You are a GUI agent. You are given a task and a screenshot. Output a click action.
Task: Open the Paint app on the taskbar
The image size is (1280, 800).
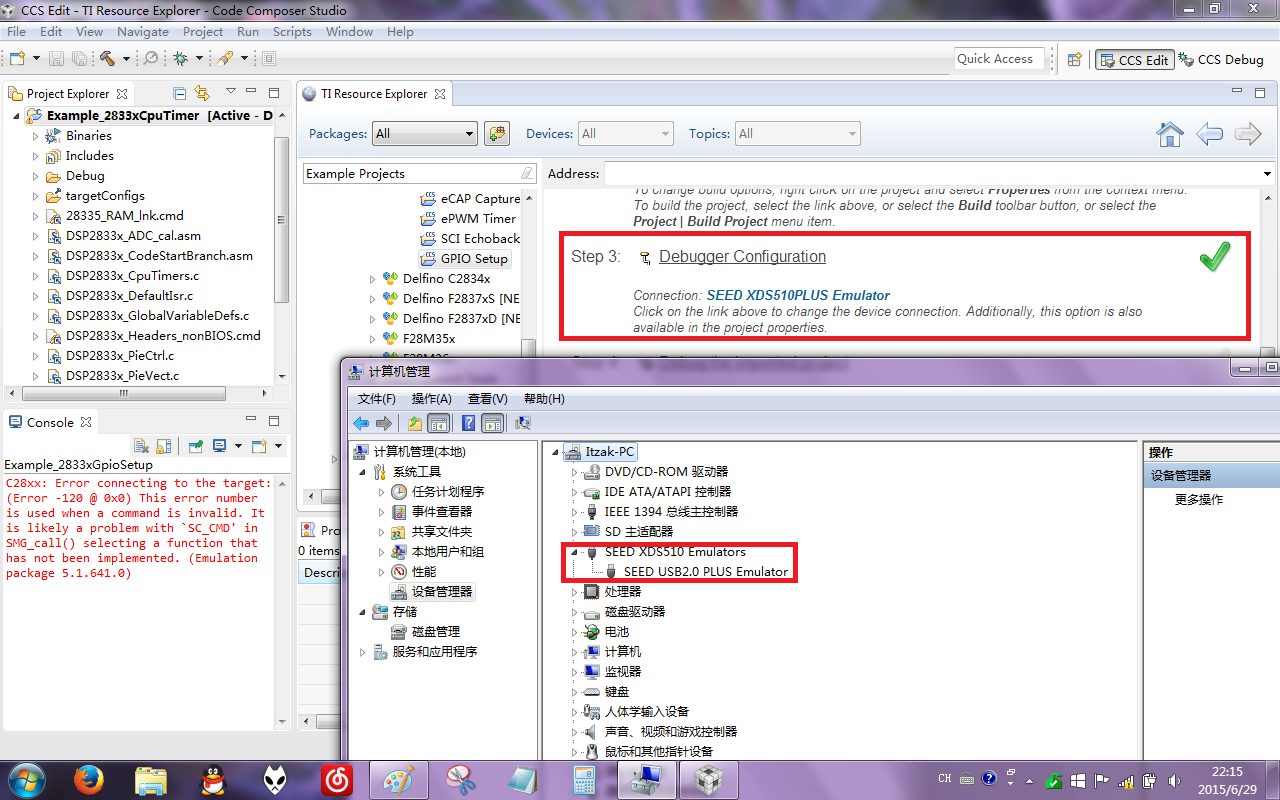coord(400,779)
